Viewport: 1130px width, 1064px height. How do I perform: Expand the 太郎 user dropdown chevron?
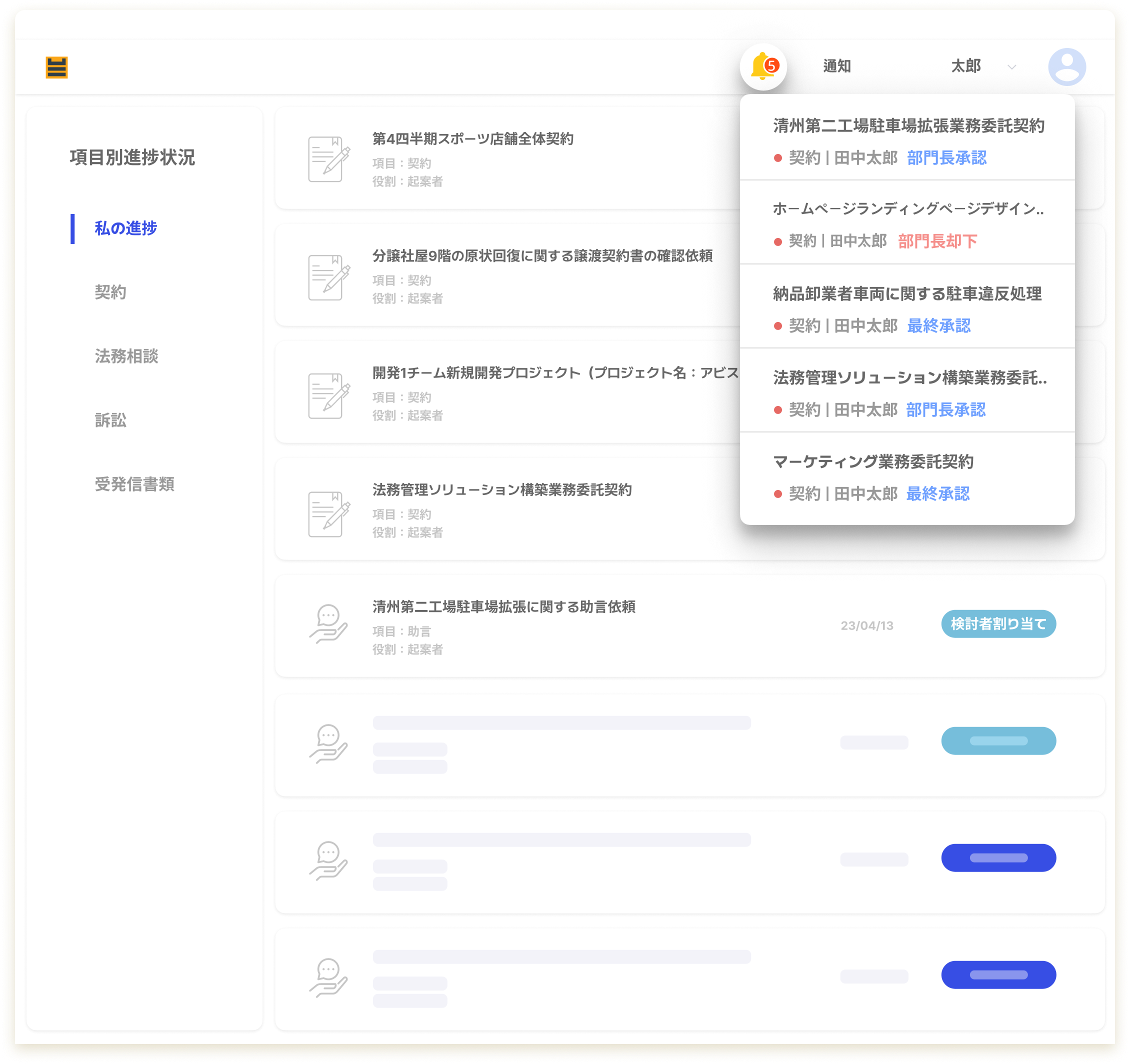coord(1012,67)
